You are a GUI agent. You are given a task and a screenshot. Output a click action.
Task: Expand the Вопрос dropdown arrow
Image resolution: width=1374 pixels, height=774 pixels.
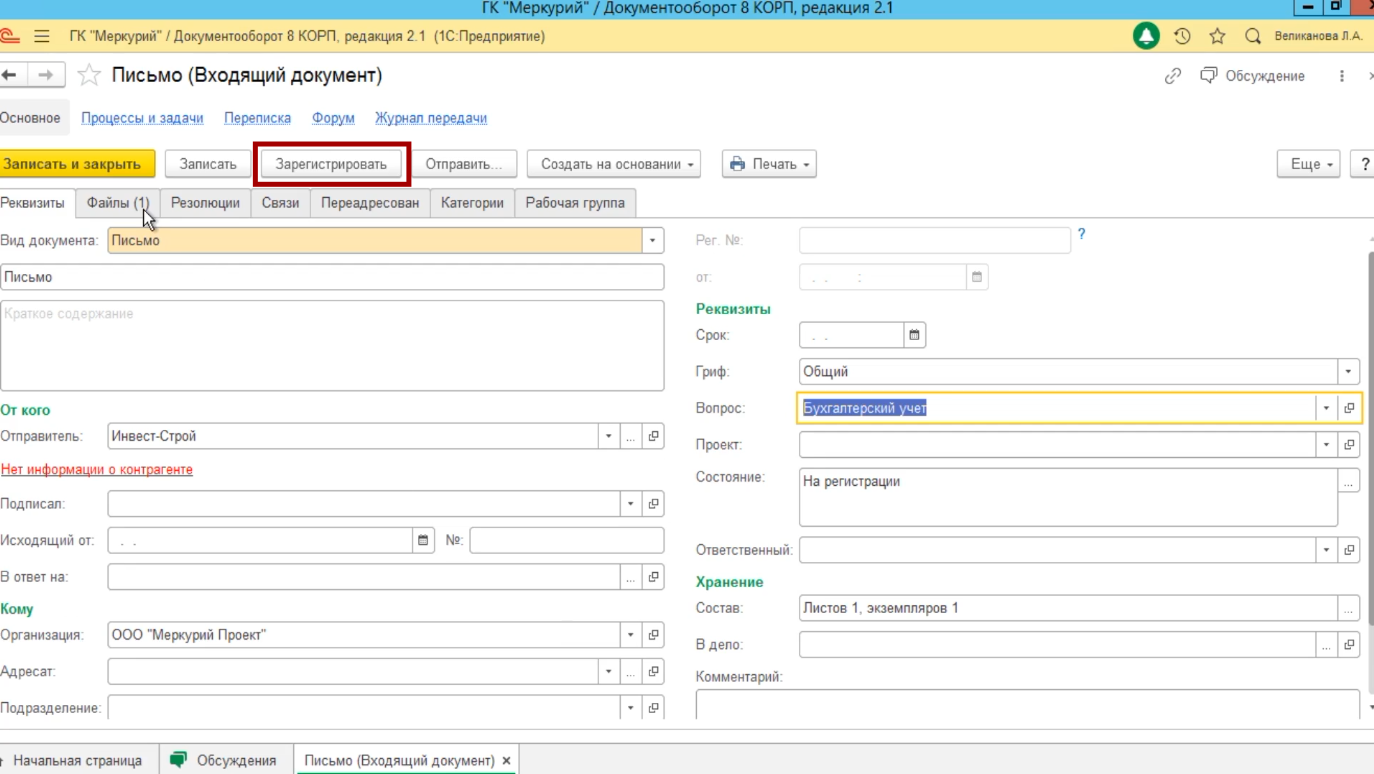tap(1326, 408)
